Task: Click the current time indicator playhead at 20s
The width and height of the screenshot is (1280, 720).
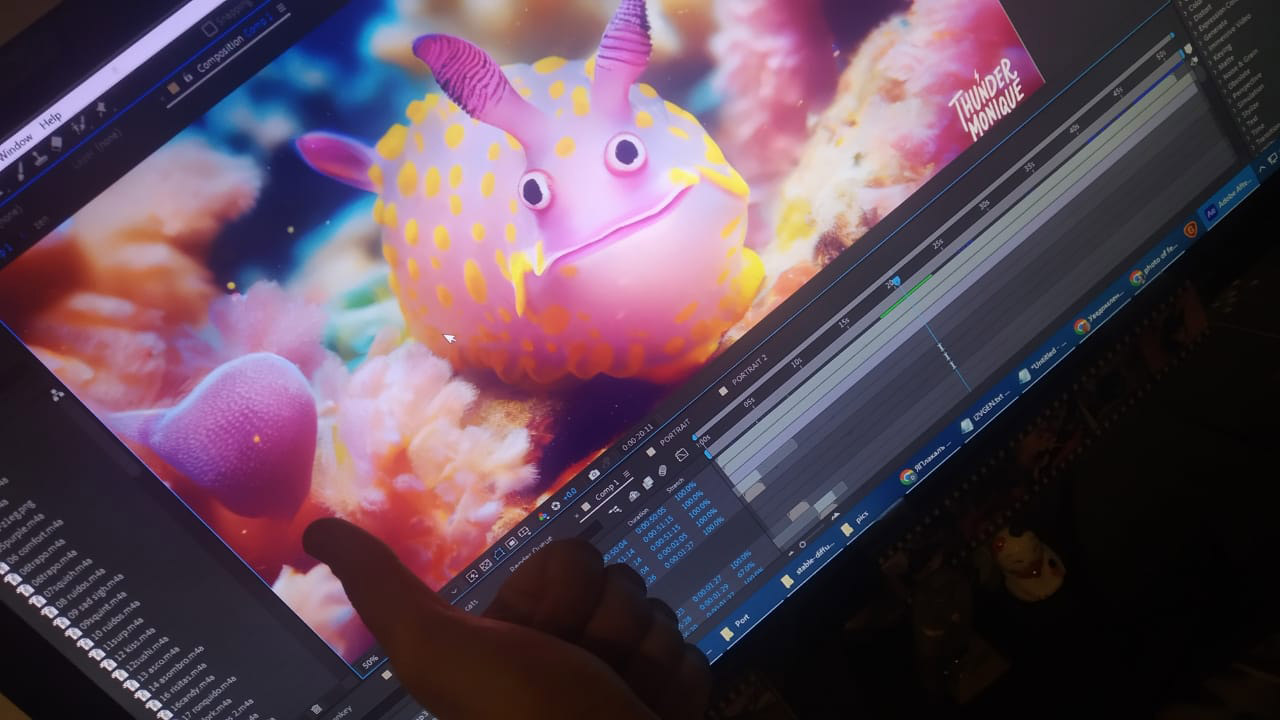Action: (896, 282)
